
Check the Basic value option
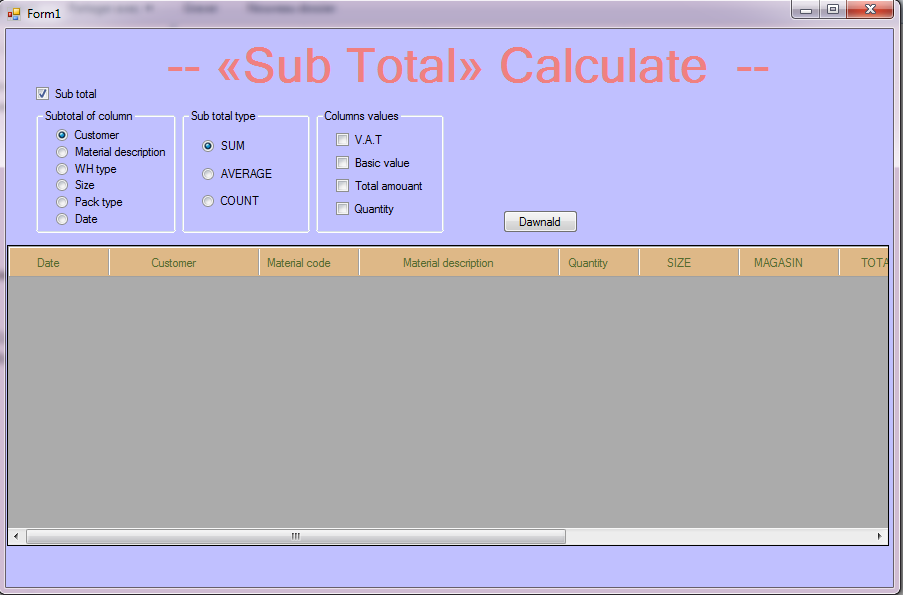(x=342, y=162)
